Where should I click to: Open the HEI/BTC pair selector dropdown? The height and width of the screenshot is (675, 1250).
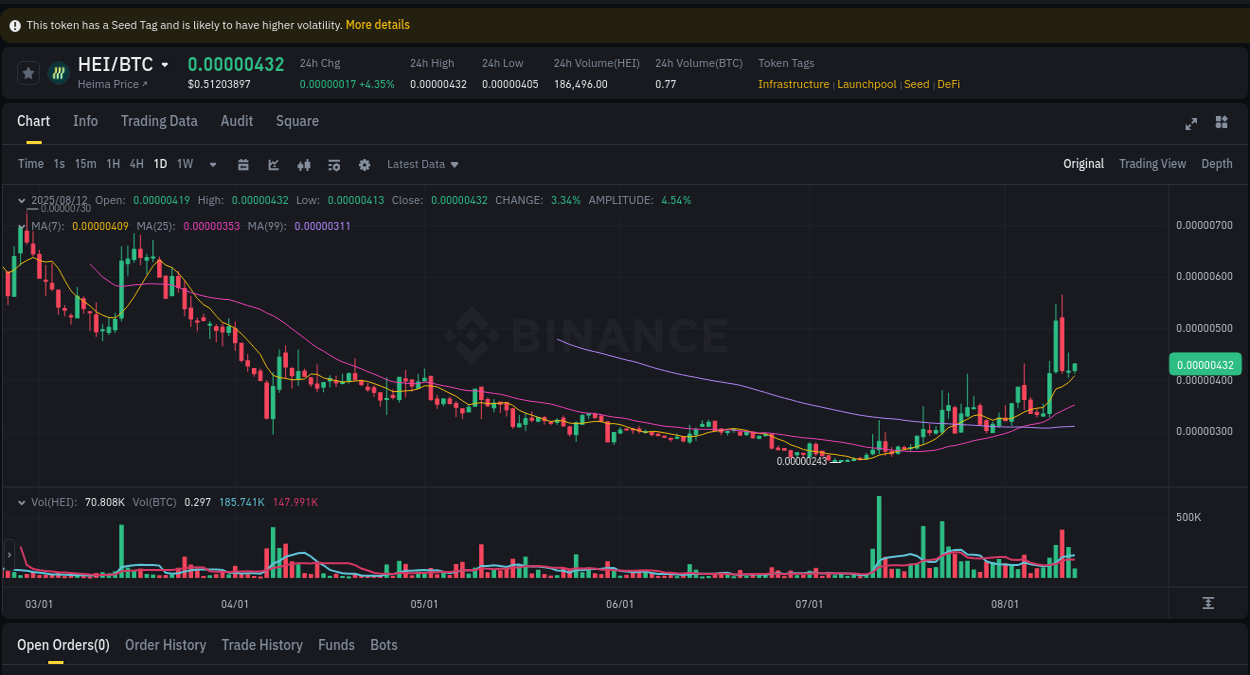(x=166, y=64)
